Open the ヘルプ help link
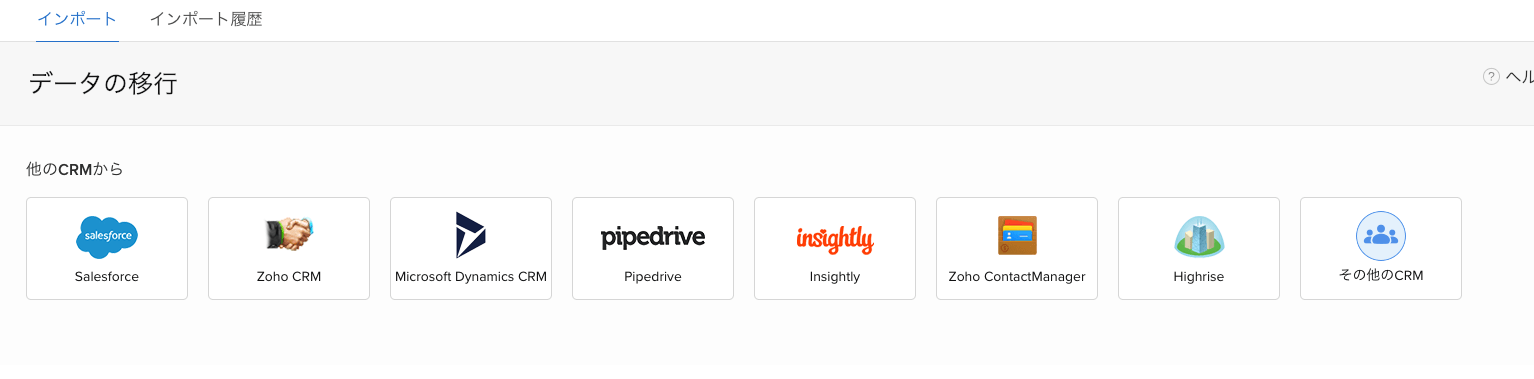This screenshot has width=1534, height=379. (1519, 77)
